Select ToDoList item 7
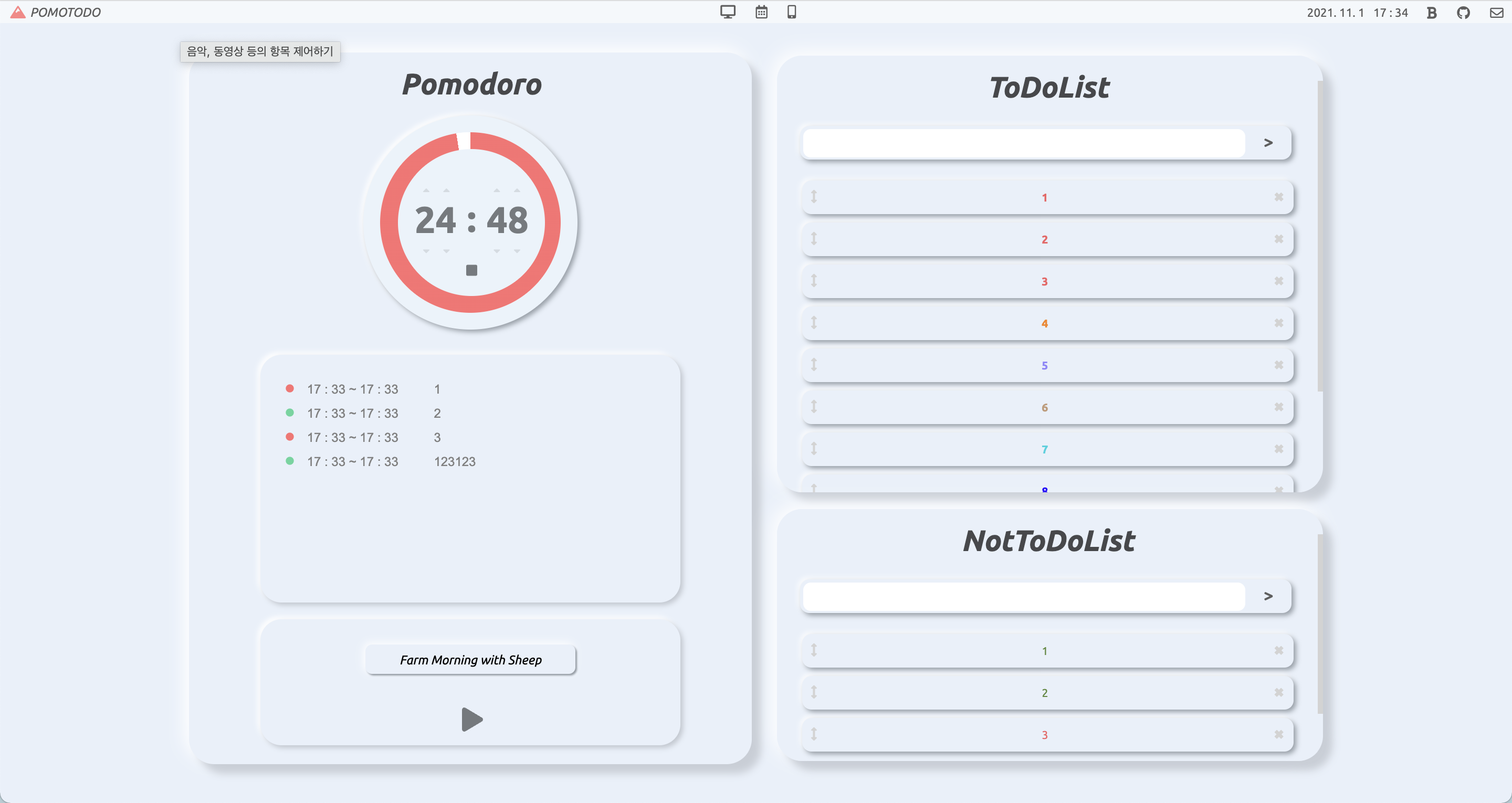Viewport: 1512px width, 803px height. 1044,450
